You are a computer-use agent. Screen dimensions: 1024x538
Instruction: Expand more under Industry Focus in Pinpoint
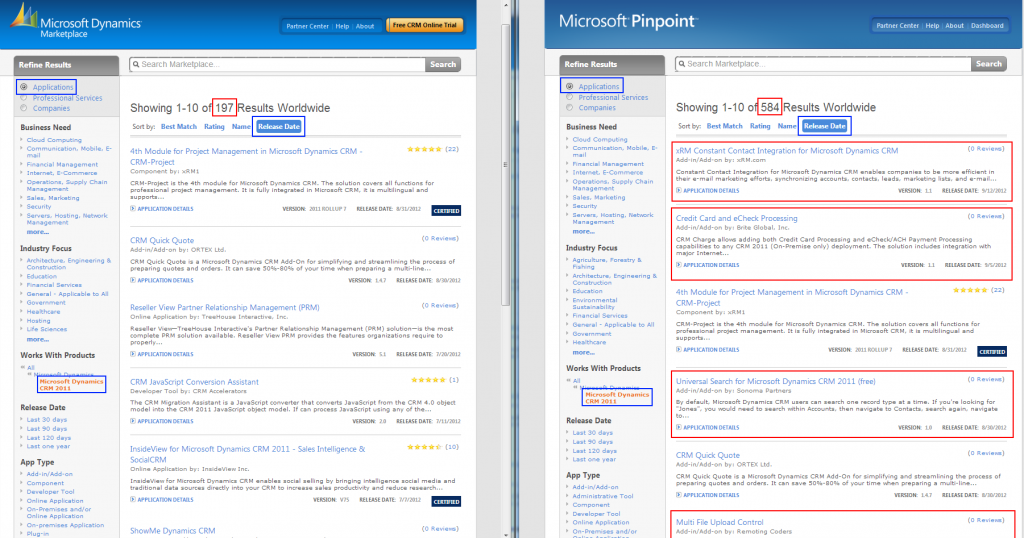click(583, 353)
